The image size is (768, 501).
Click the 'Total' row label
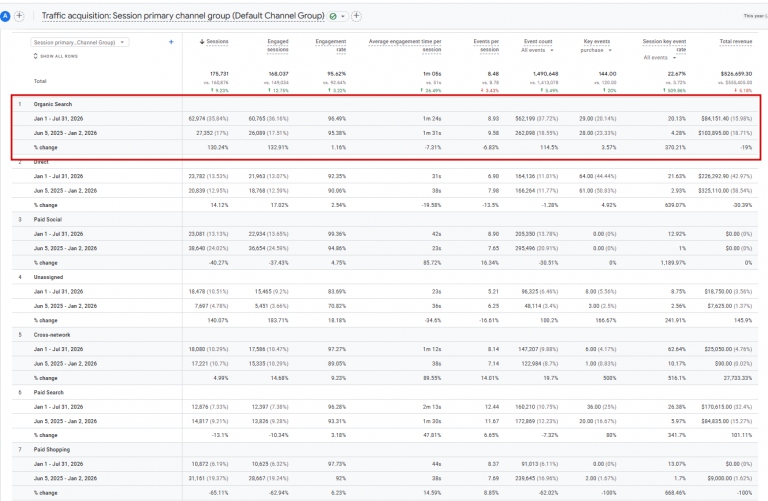(x=40, y=81)
